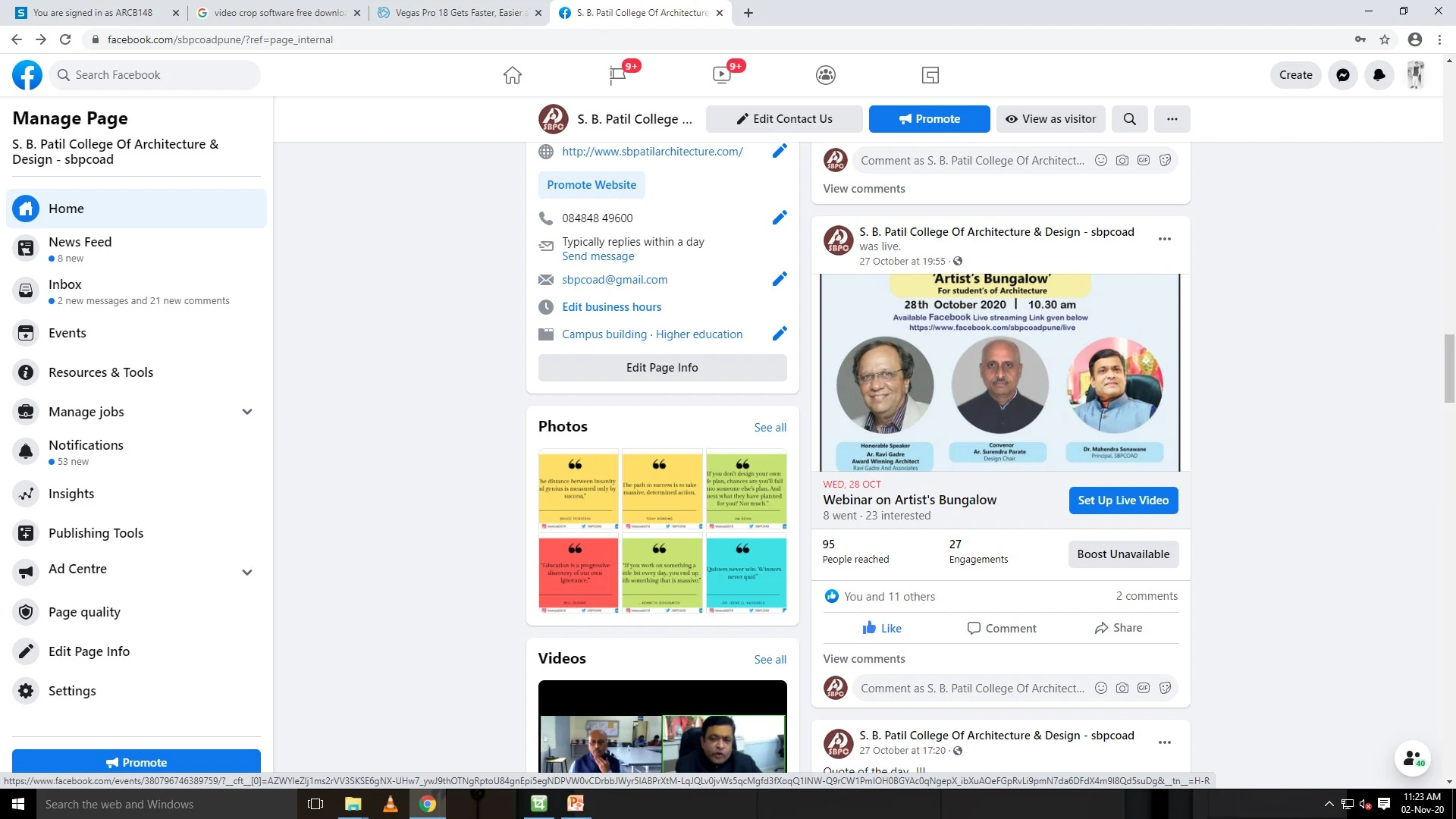This screenshot has height=819, width=1456.
Task: Open the Gaming icon in top navigation
Action: [x=930, y=75]
